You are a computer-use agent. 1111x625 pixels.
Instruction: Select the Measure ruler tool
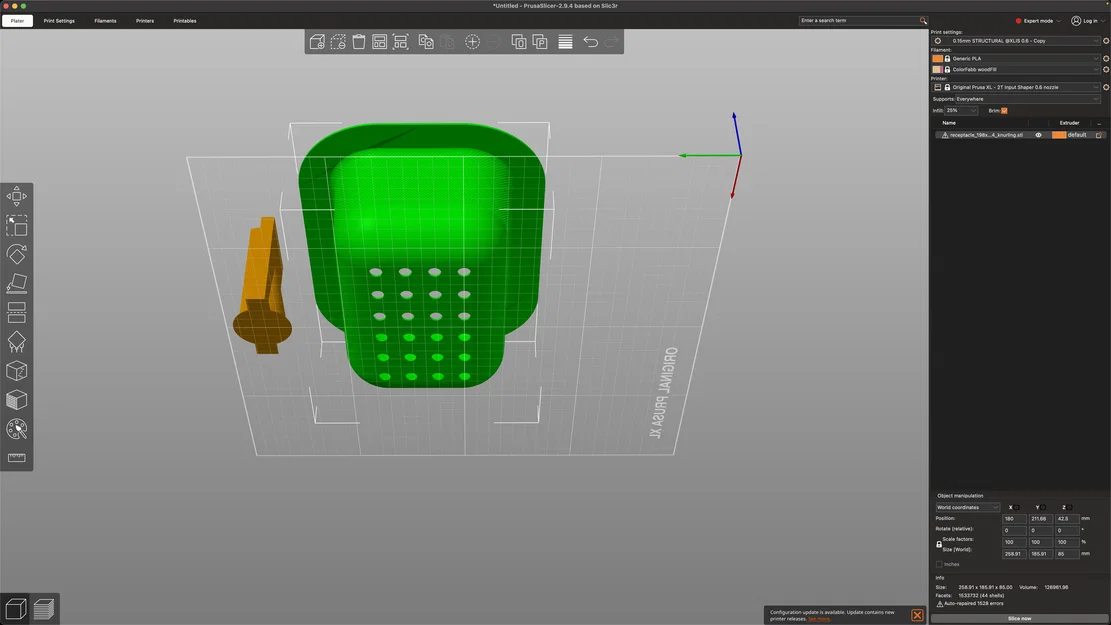(16, 457)
